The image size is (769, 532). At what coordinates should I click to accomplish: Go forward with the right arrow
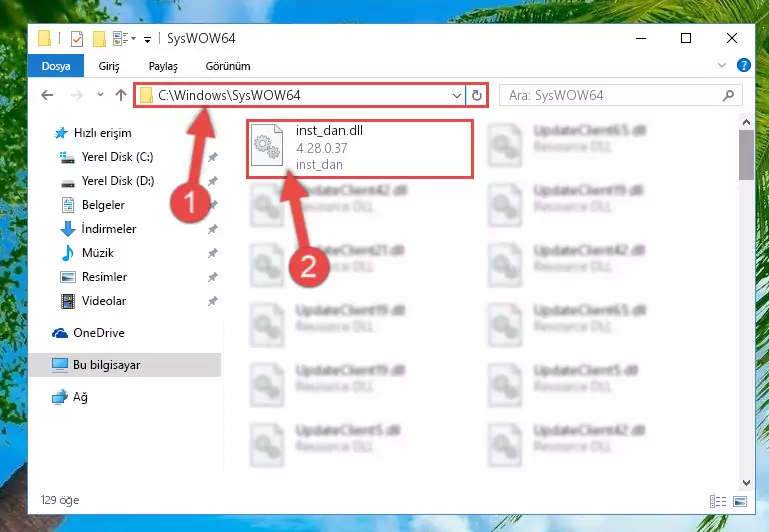point(77,95)
